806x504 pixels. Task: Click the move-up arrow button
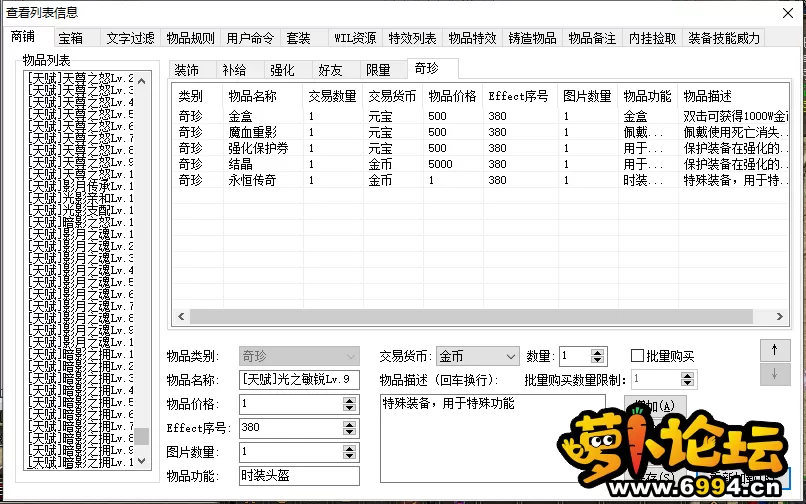[774, 350]
